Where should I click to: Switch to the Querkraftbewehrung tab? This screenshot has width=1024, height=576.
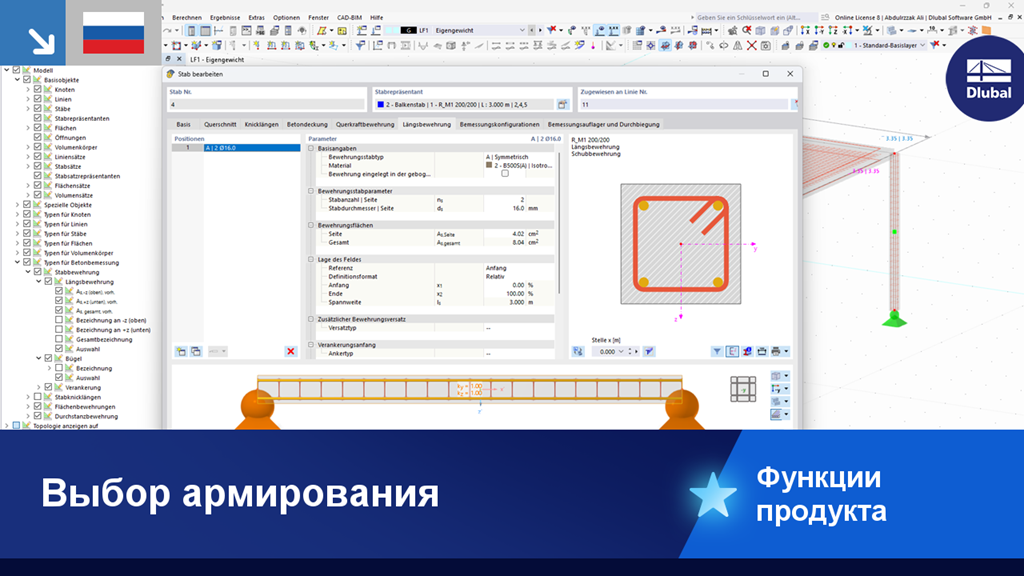(x=365, y=124)
